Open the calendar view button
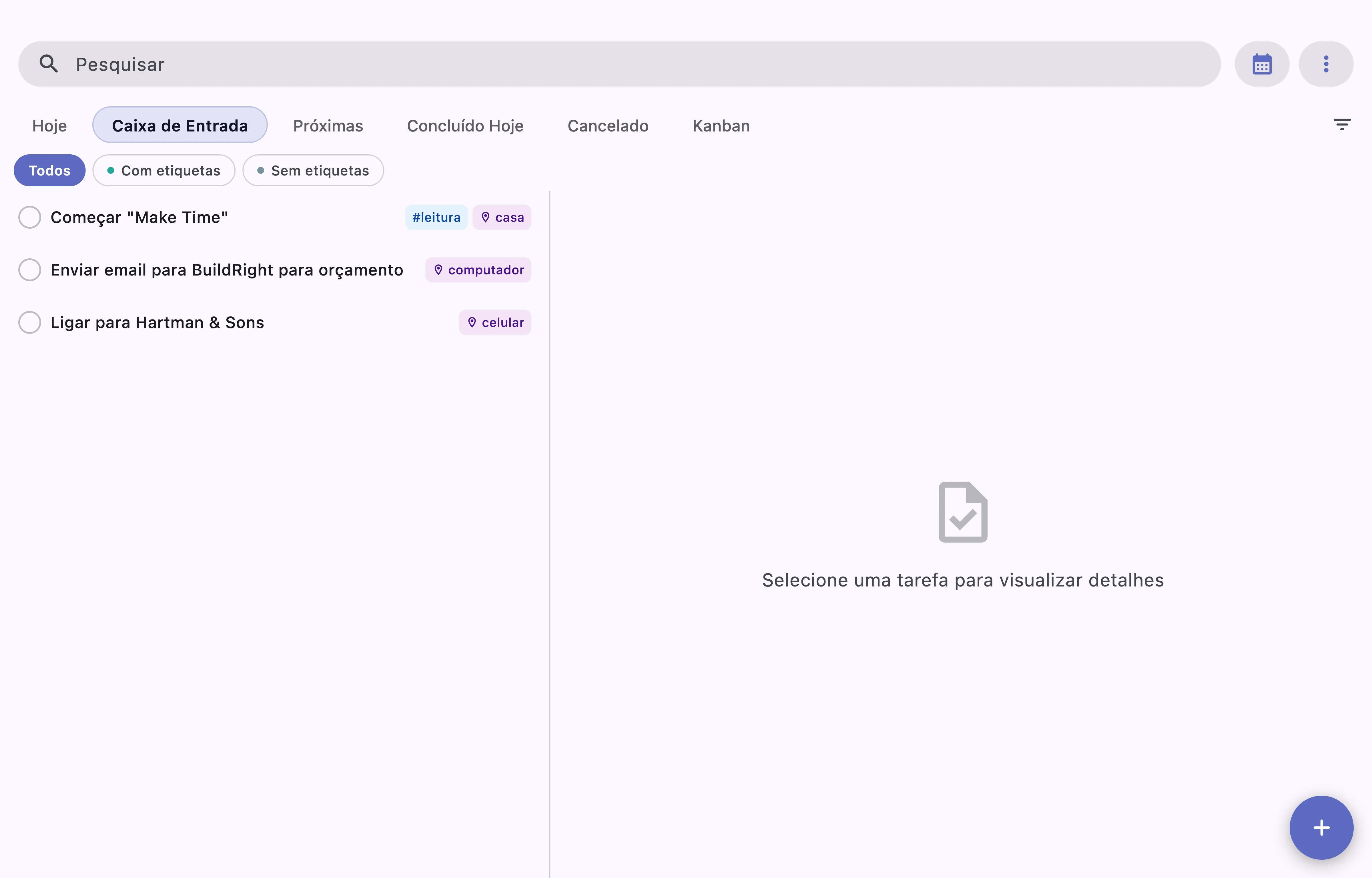The width and height of the screenshot is (1372, 878). point(1262,64)
